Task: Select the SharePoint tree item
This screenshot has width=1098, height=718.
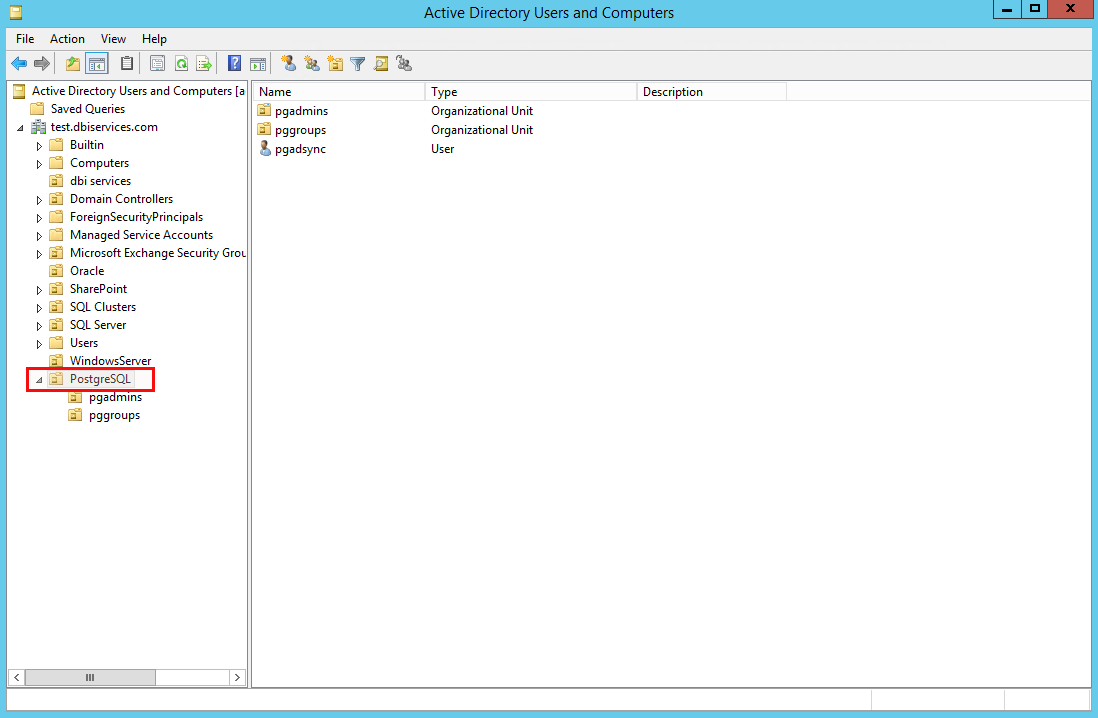Action: (99, 289)
